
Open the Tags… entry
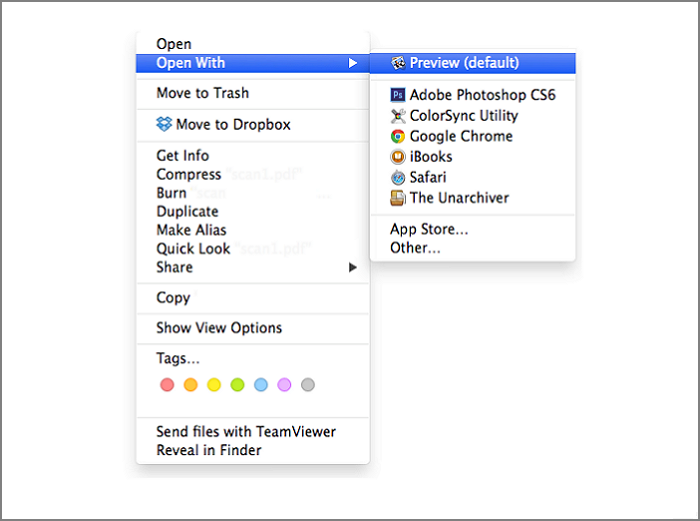(178, 358)
